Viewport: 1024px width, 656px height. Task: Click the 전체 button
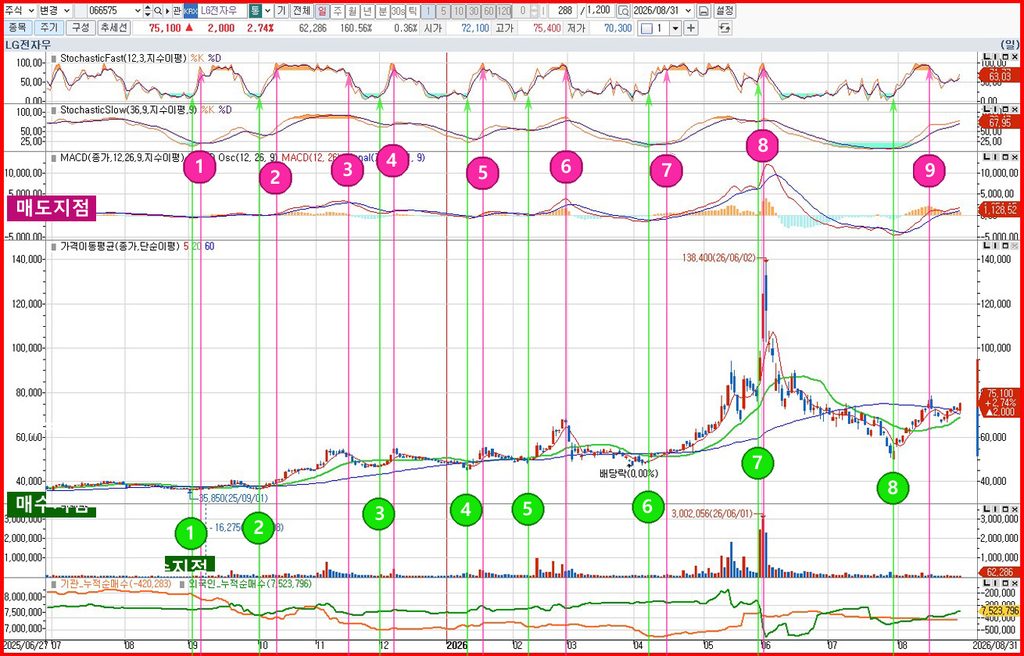pyautogui.click(x=301, y=11)
